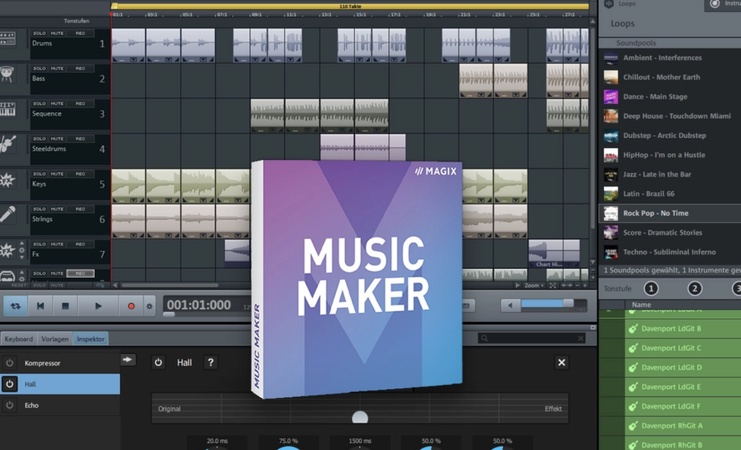Click the HipHop - I'm on a Hustle thumbnail

click(x=611, y=155)
